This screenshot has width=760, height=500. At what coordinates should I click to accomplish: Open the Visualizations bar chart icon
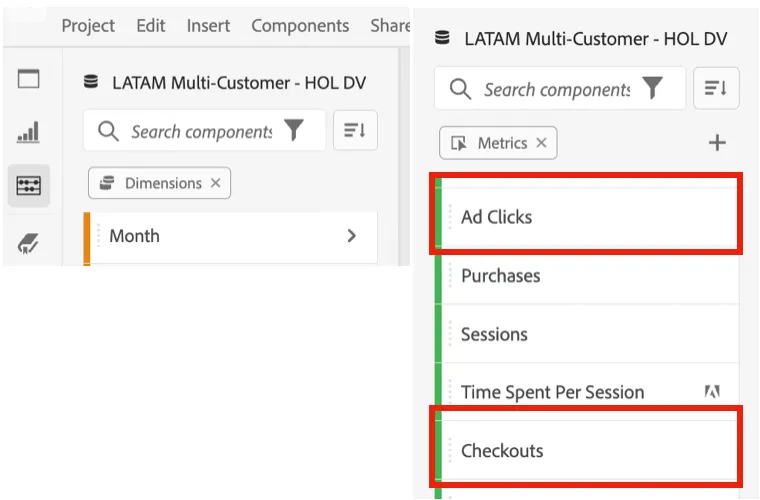[x=29, y=132]
